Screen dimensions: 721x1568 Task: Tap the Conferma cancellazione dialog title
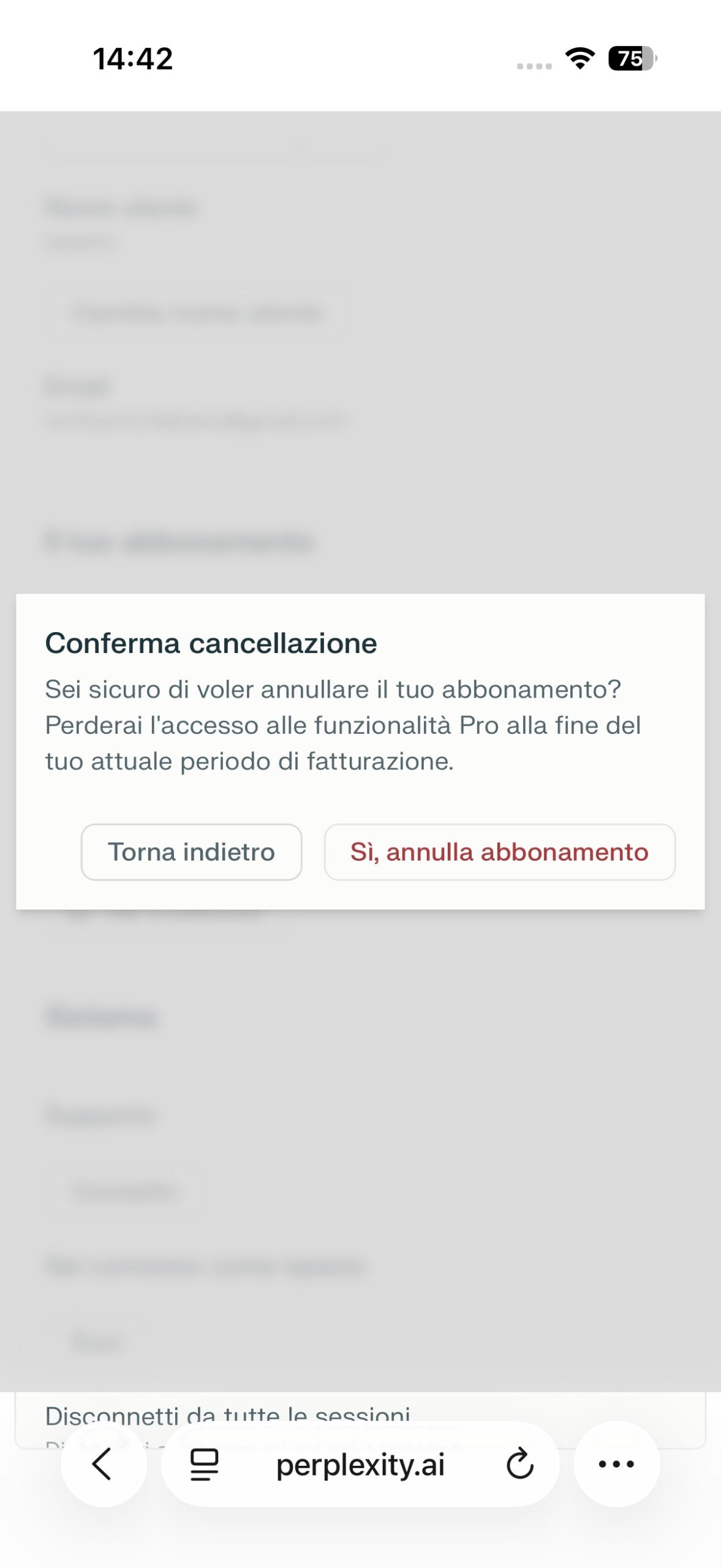click(x=211, y=643)
